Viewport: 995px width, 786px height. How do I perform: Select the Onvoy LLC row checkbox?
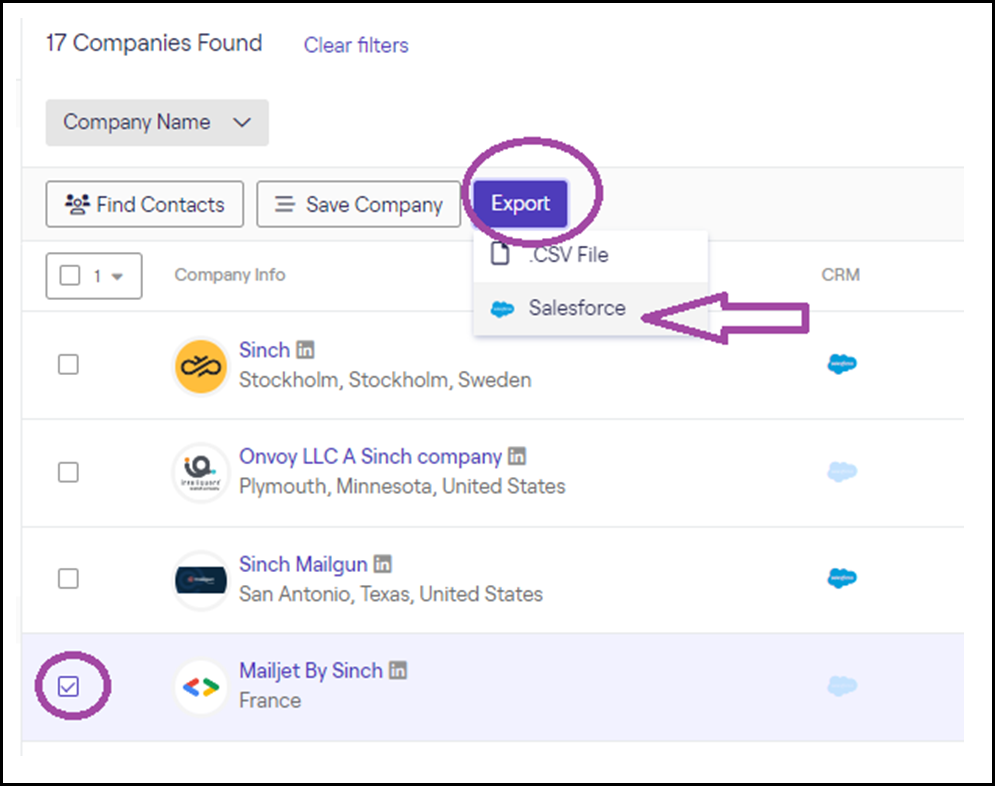pos(69,472)
